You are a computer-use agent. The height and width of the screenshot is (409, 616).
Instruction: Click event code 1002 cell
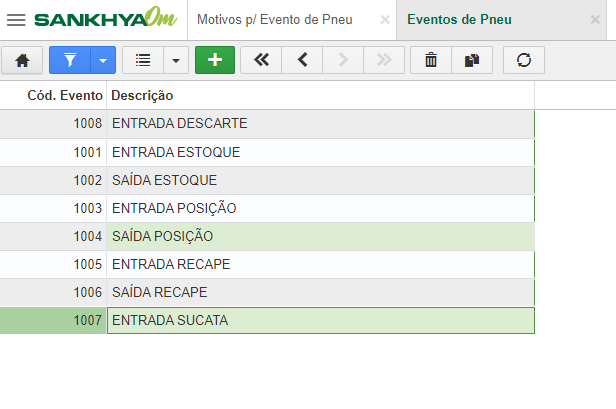pos(53,180)
